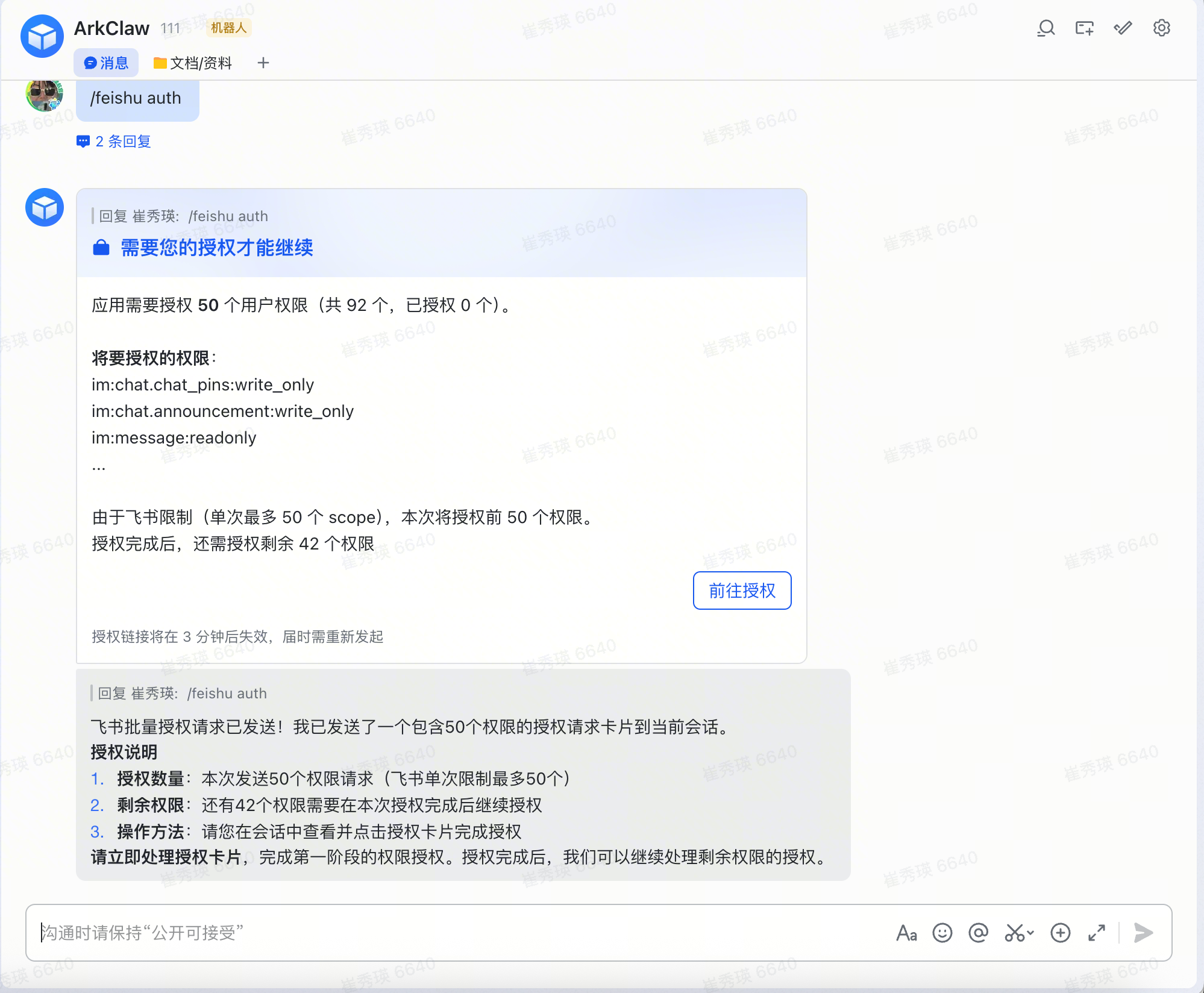Add a new tab with plus button
Screen dimensions: 1204x993
pyautogui.click(x=263, y=63)
